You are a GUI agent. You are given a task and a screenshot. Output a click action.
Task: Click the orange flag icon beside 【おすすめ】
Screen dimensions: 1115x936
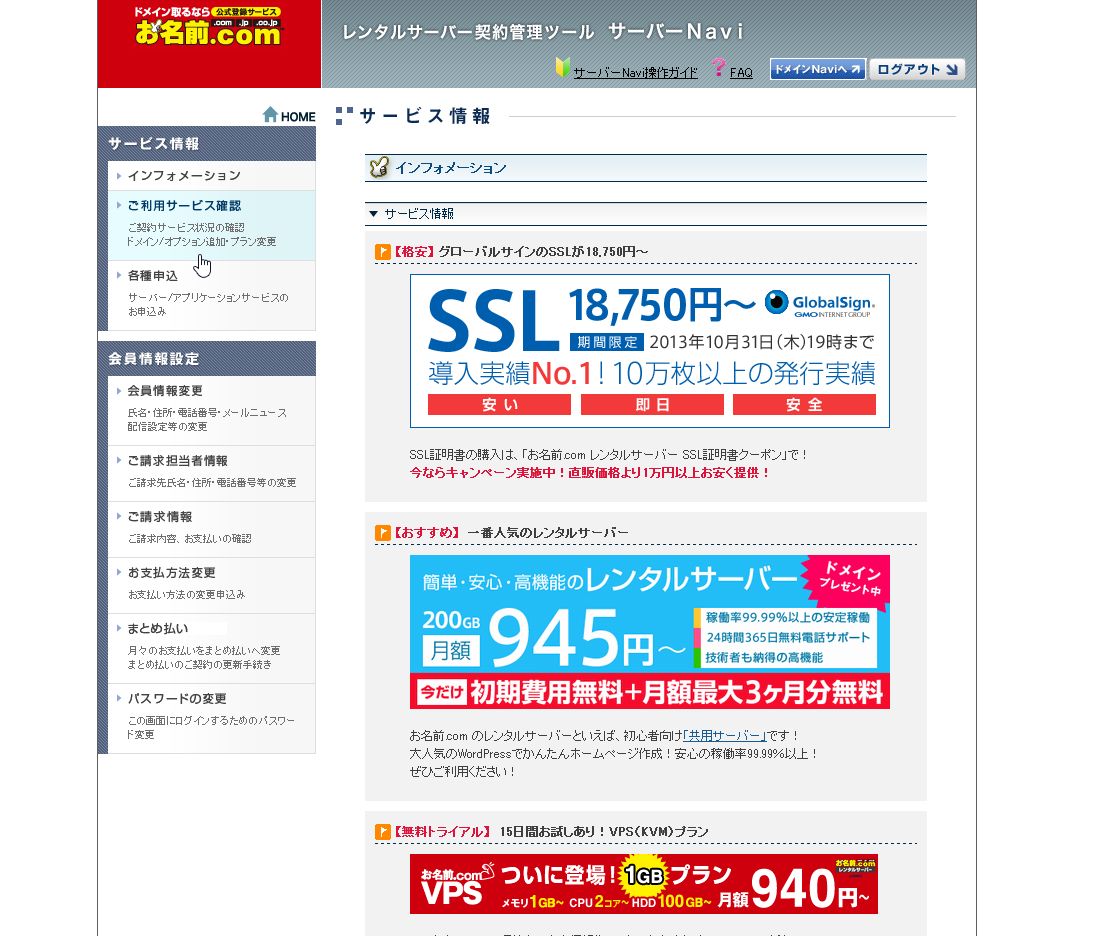[x=383, y=532]
